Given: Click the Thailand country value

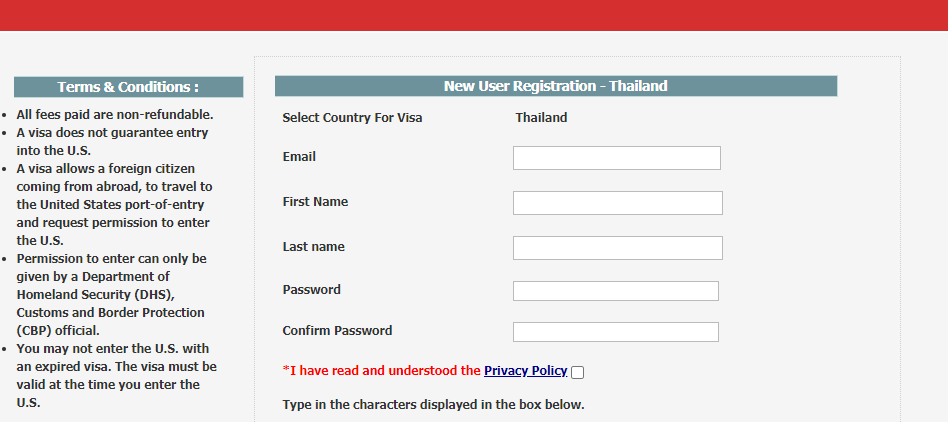Looking at the screenshot, I should 541,118.
